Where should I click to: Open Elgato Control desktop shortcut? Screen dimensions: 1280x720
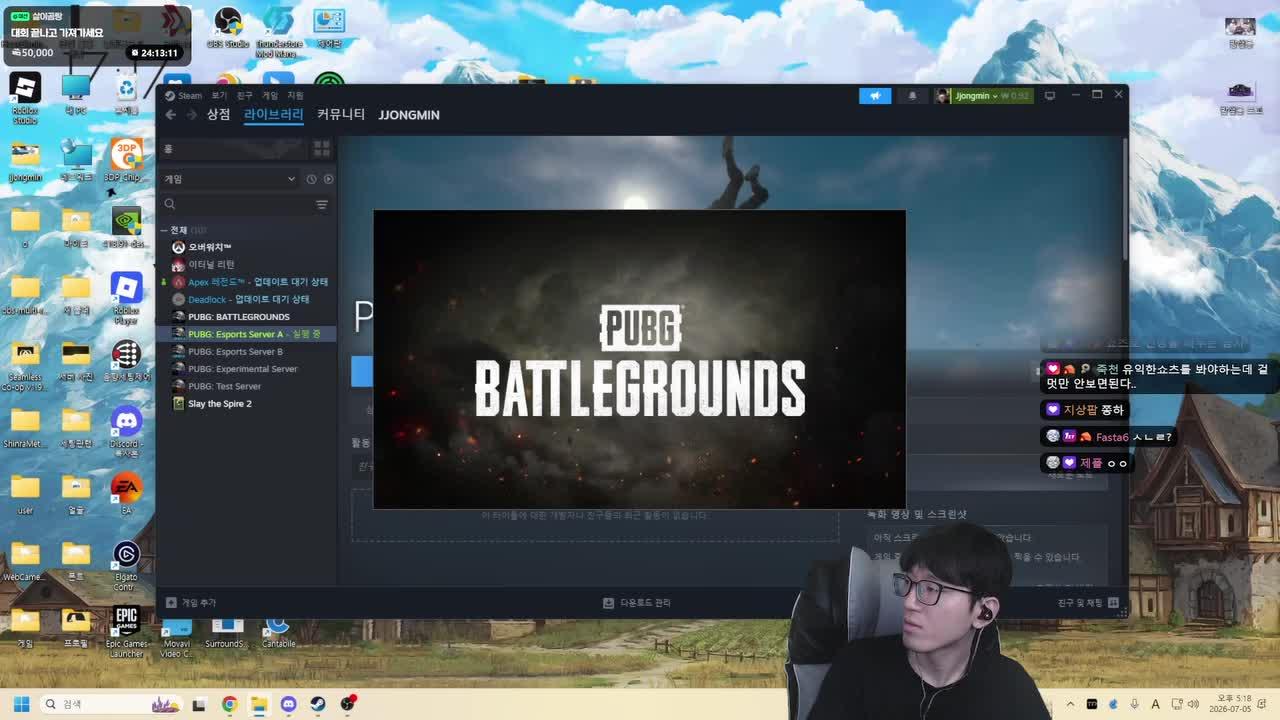[126, 566]
